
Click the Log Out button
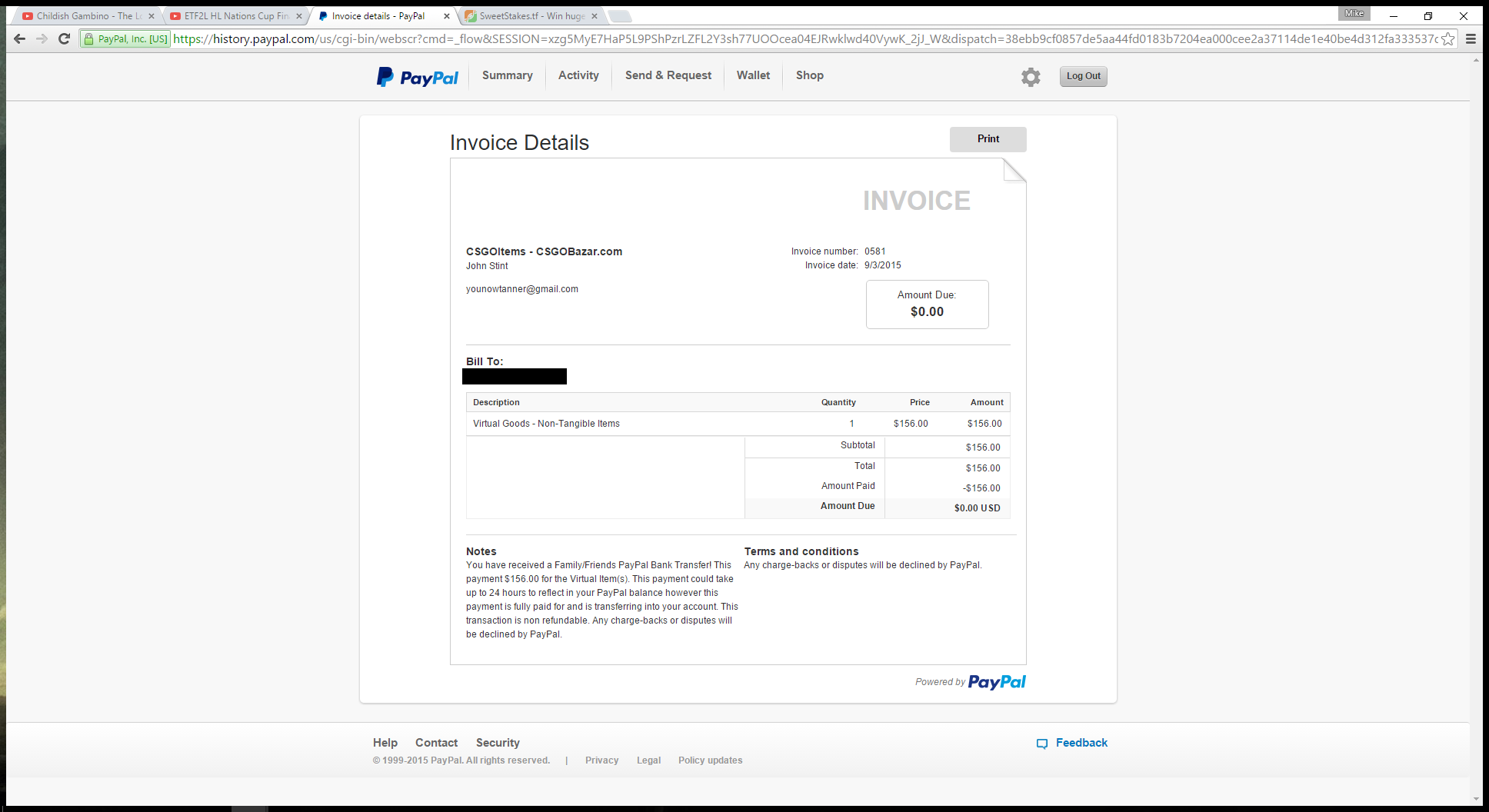point(1084,76)
